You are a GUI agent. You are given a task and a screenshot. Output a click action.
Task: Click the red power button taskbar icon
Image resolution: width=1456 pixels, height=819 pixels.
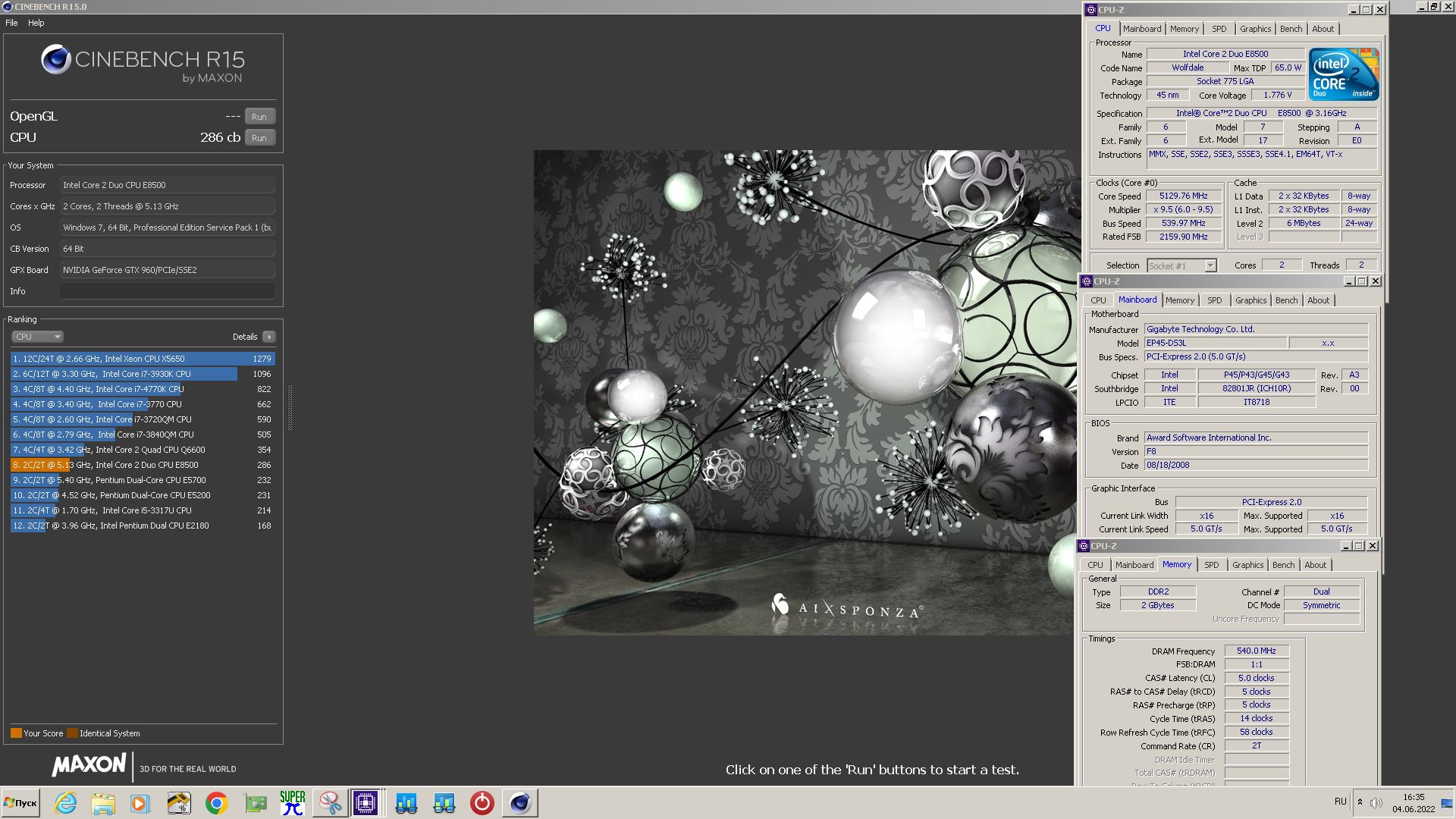[482, 803]
